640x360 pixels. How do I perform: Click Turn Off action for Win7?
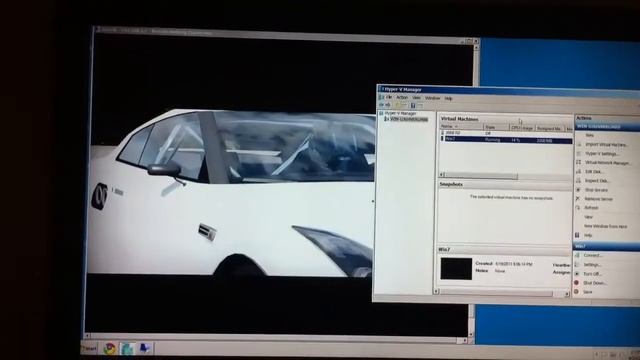tap(592, 274)
